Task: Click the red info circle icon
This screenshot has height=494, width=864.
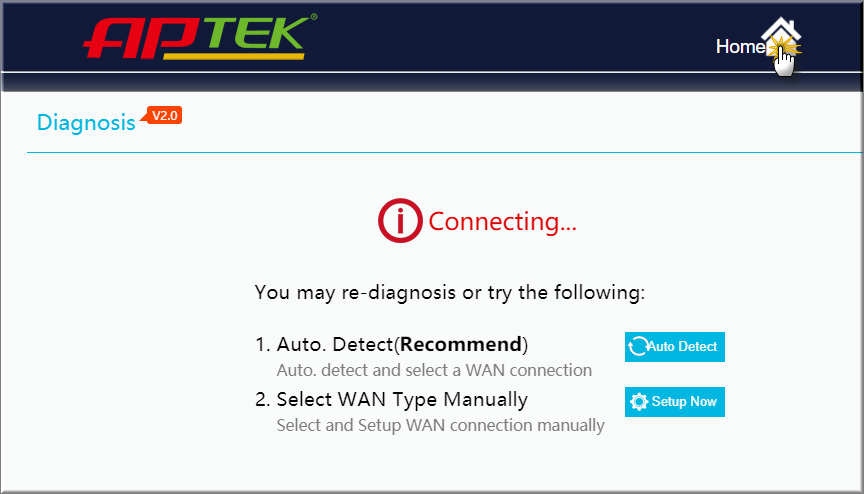Action: [400, 220]
